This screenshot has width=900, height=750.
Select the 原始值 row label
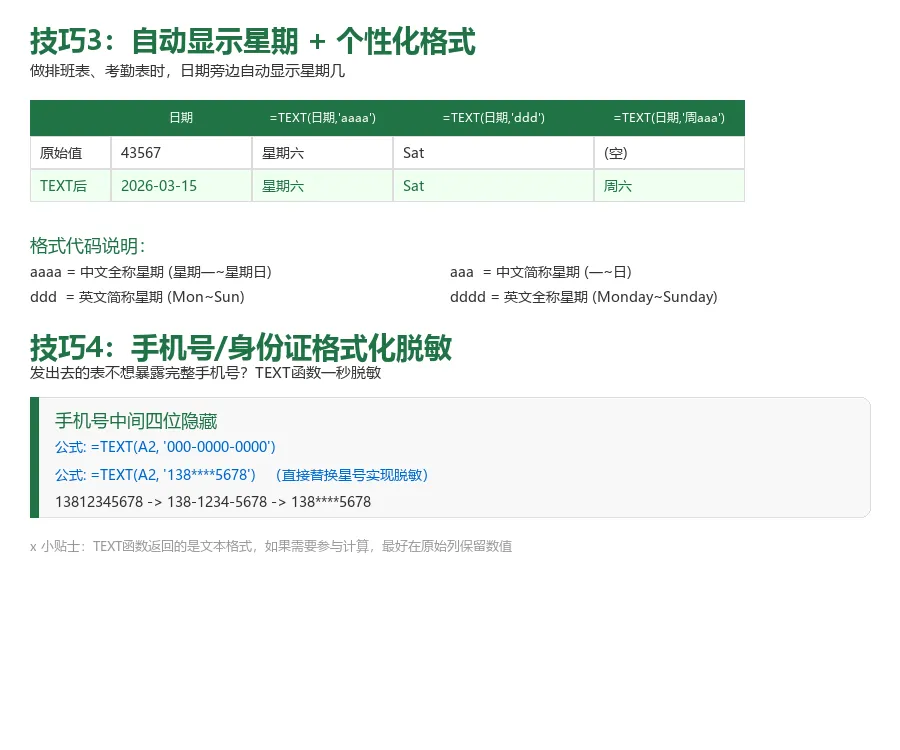tap(61, 153)
